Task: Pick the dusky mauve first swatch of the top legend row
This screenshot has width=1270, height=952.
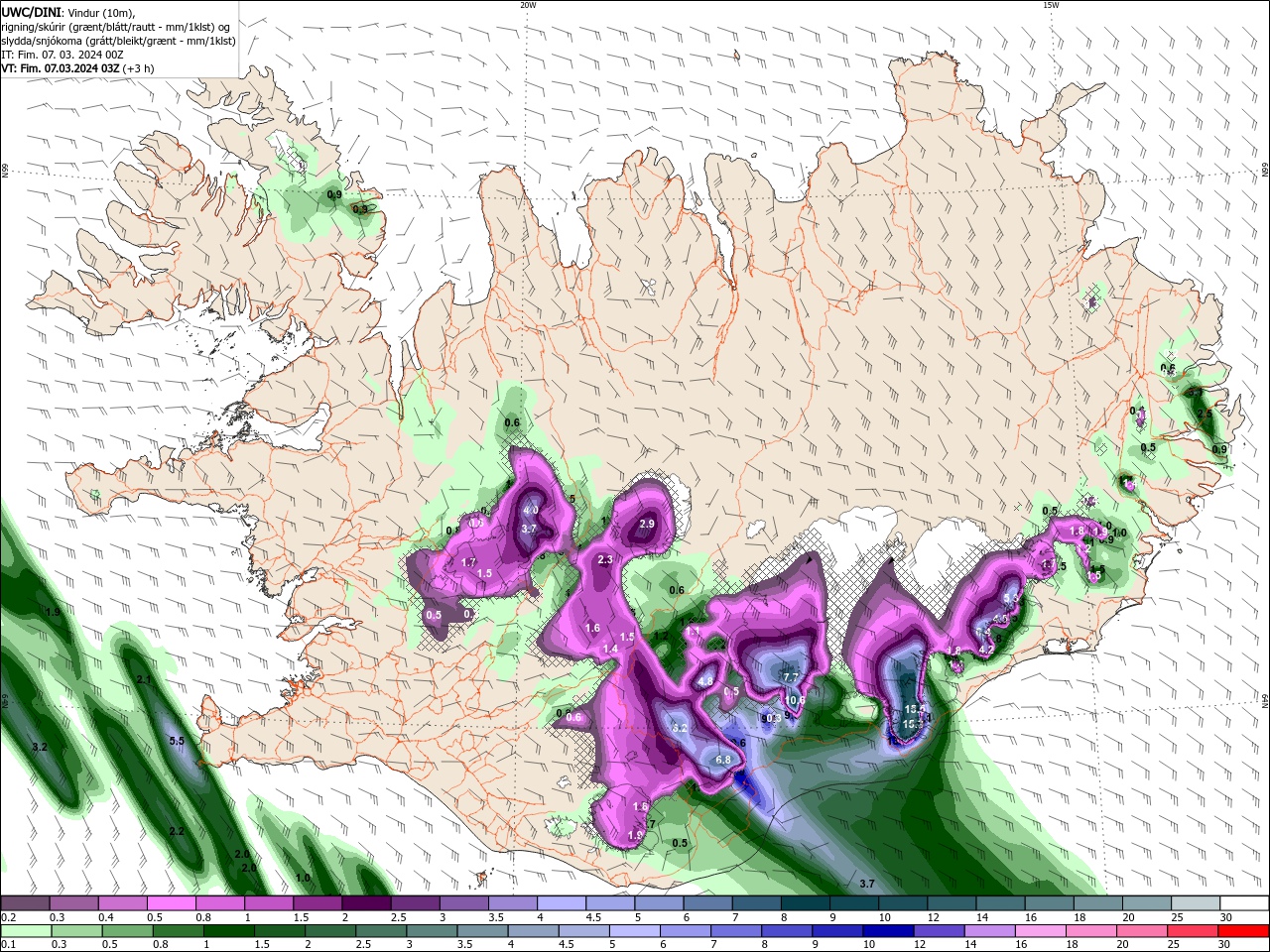Action: (x=25, y=903)
